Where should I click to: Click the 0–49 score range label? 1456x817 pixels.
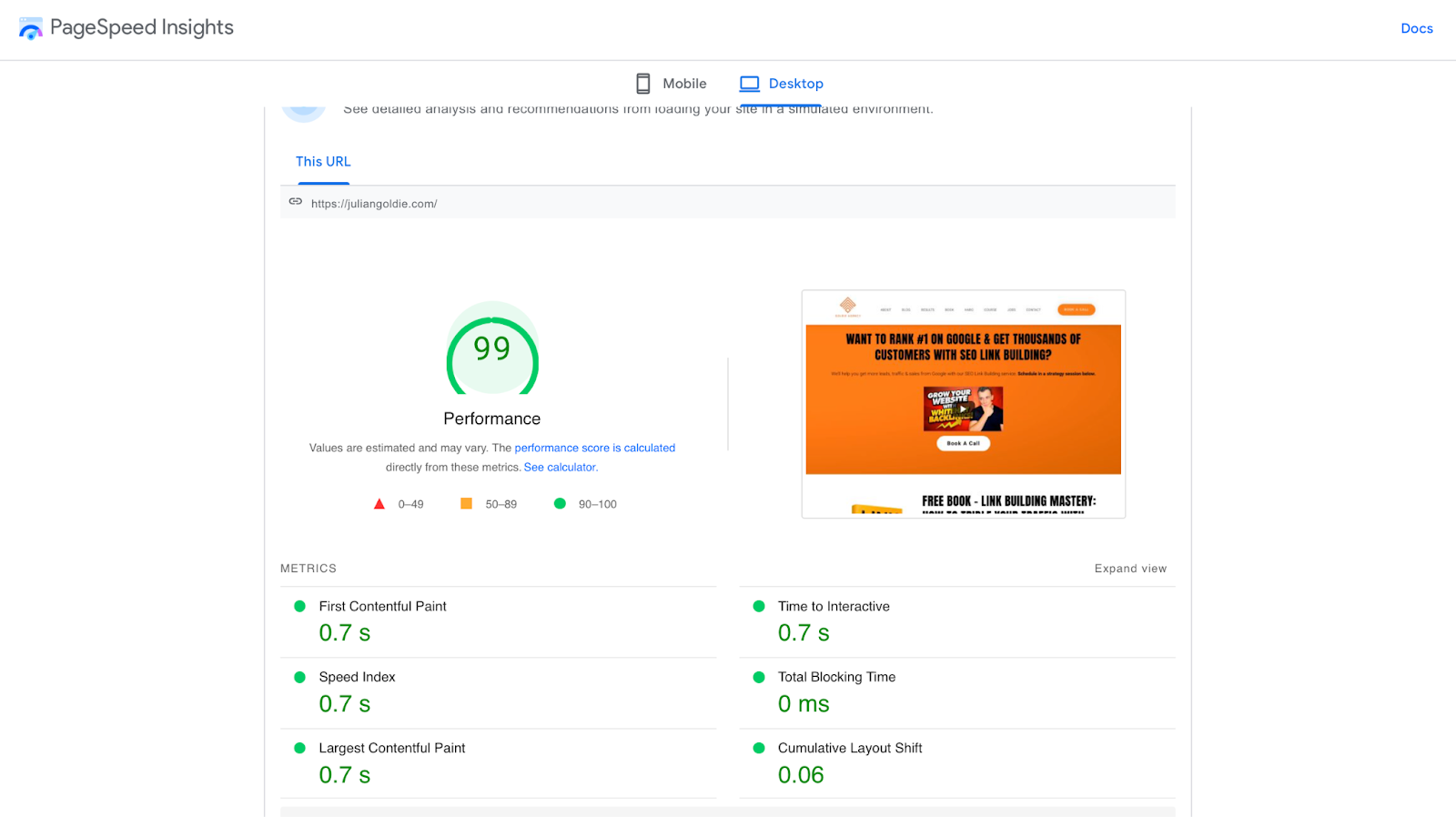click(410, 504)
